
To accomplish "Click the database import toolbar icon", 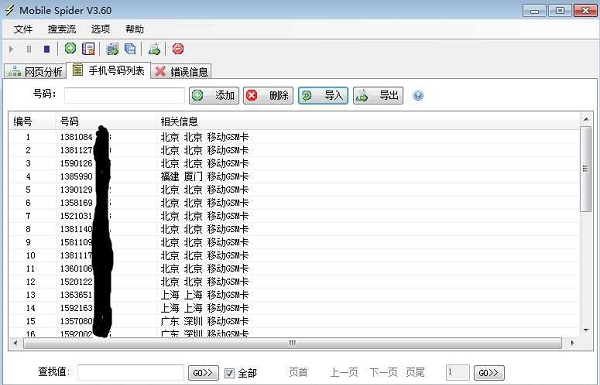I will coord(112,49).
